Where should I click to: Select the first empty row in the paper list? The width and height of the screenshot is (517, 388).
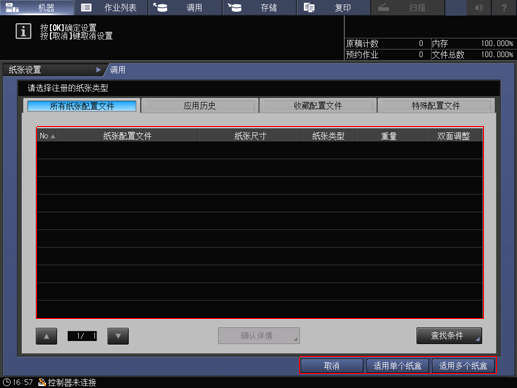(260, 150)
